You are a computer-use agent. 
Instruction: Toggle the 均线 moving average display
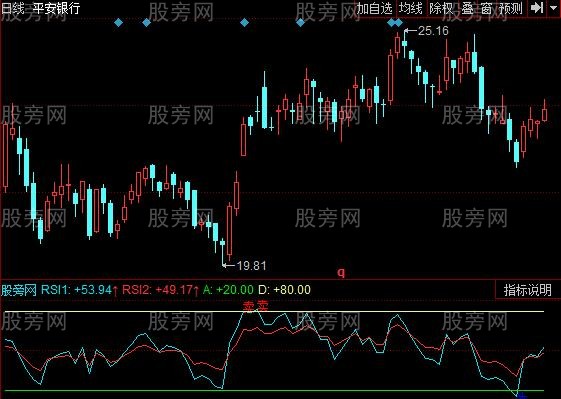(x=411, y=8)
